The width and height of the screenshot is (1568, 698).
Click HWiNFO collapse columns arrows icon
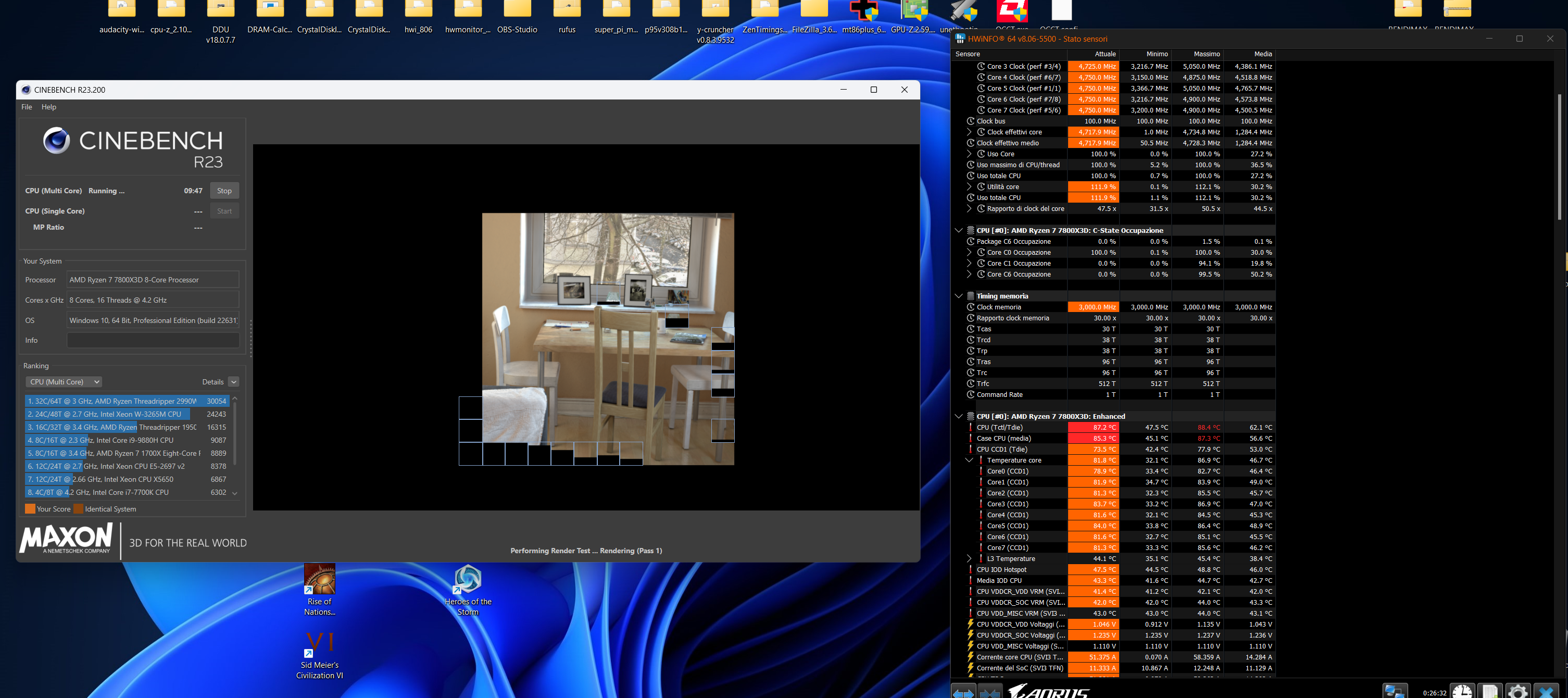click(x=990, y=692)
